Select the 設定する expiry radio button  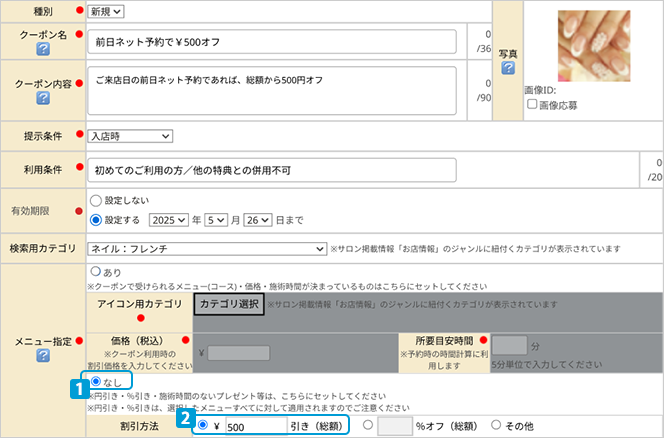pos(97,219)
